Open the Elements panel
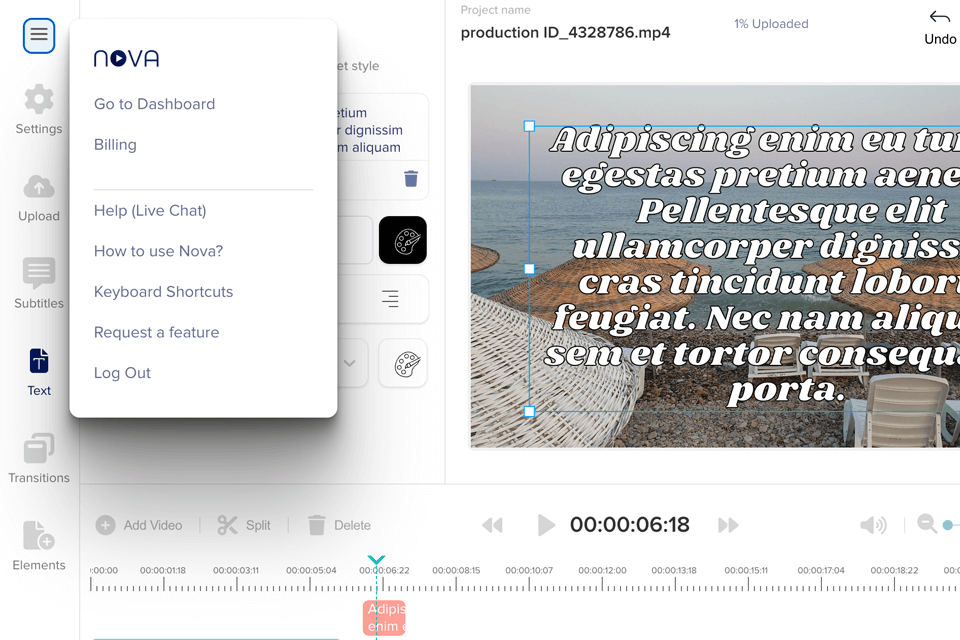960x640 pixels. point(39,546)
